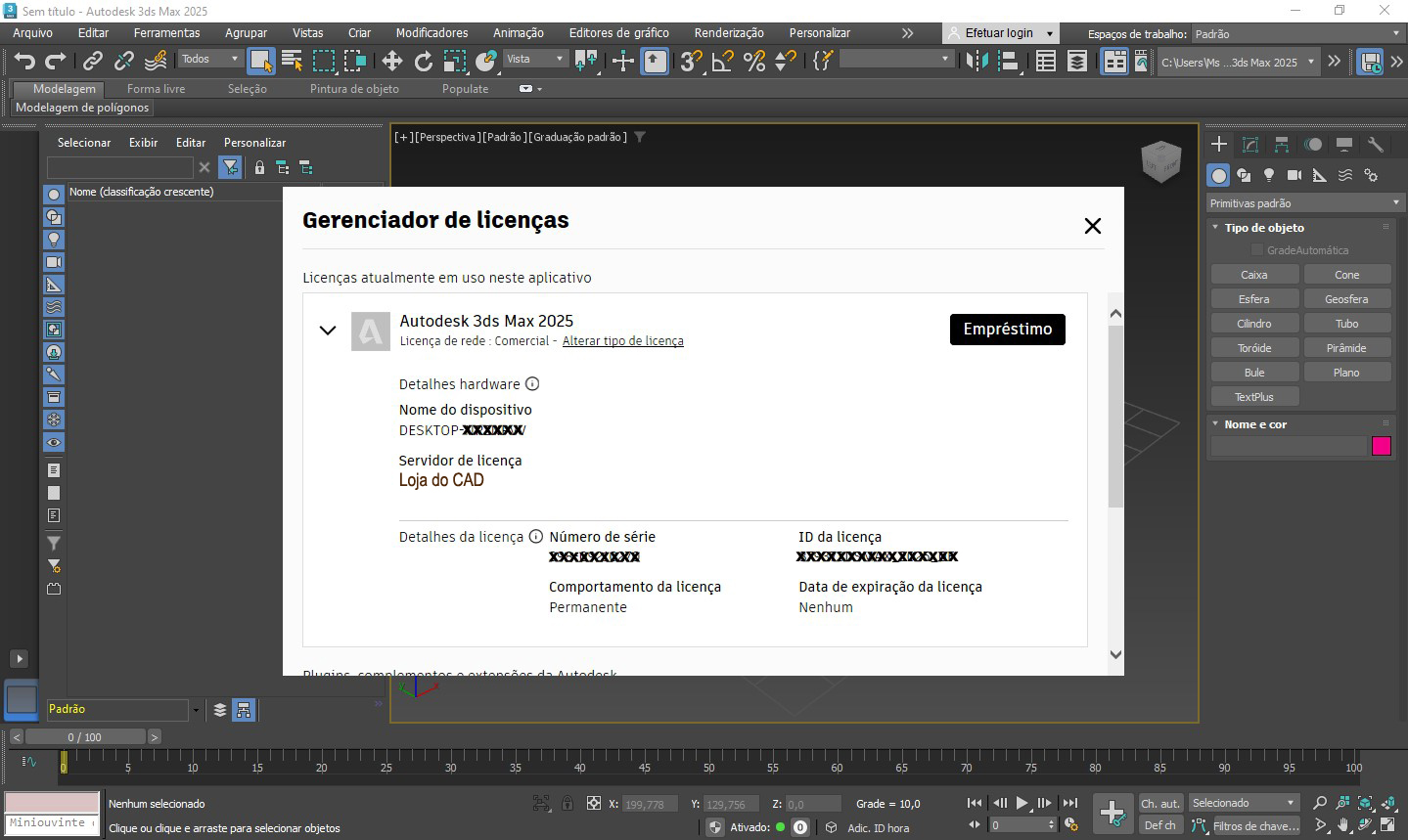
Task: Open the Hierarchy command panel tab
Action: 1281,144
